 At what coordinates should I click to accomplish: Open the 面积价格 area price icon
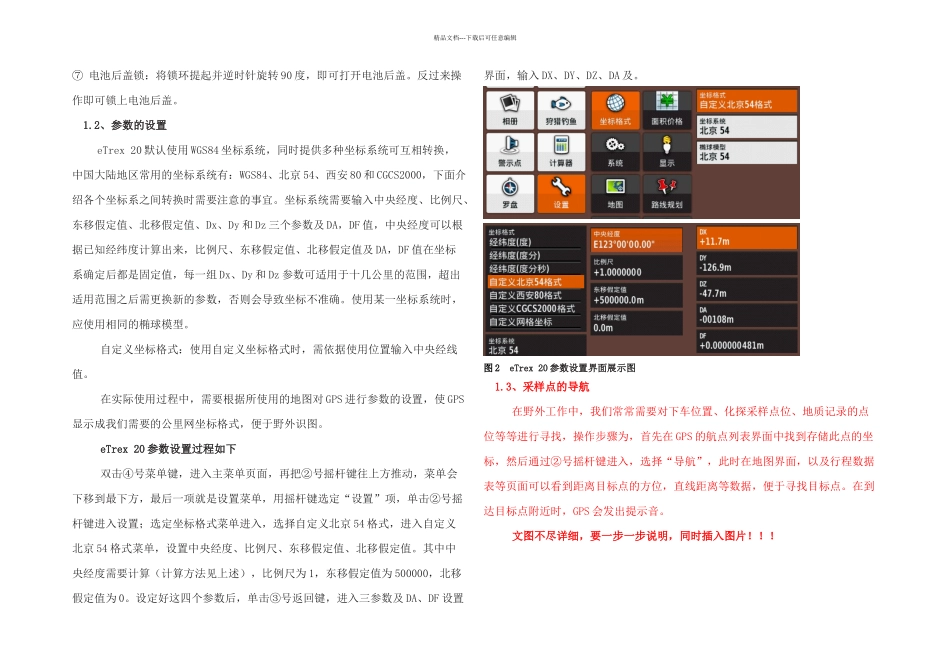(666, 110)
